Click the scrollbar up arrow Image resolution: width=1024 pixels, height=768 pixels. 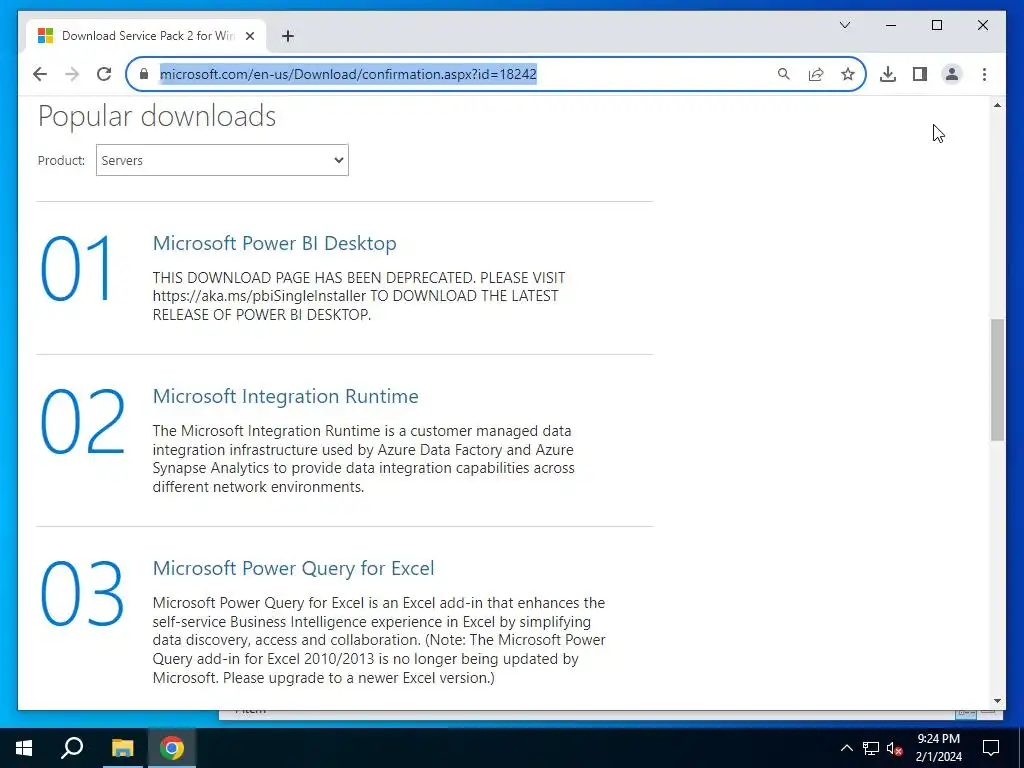997,105
